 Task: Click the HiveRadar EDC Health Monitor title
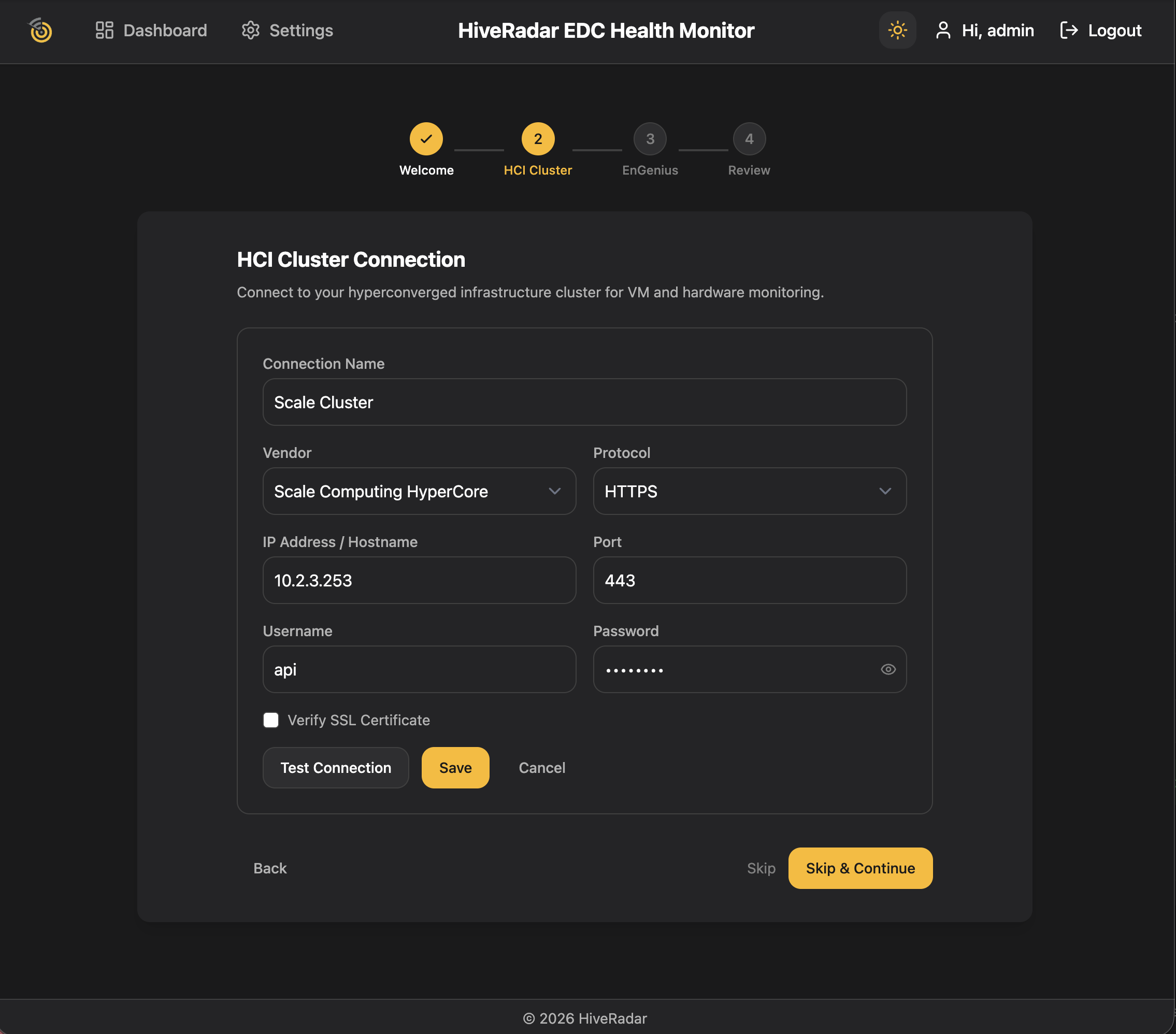pyautogui.click(x=606, y=31)
